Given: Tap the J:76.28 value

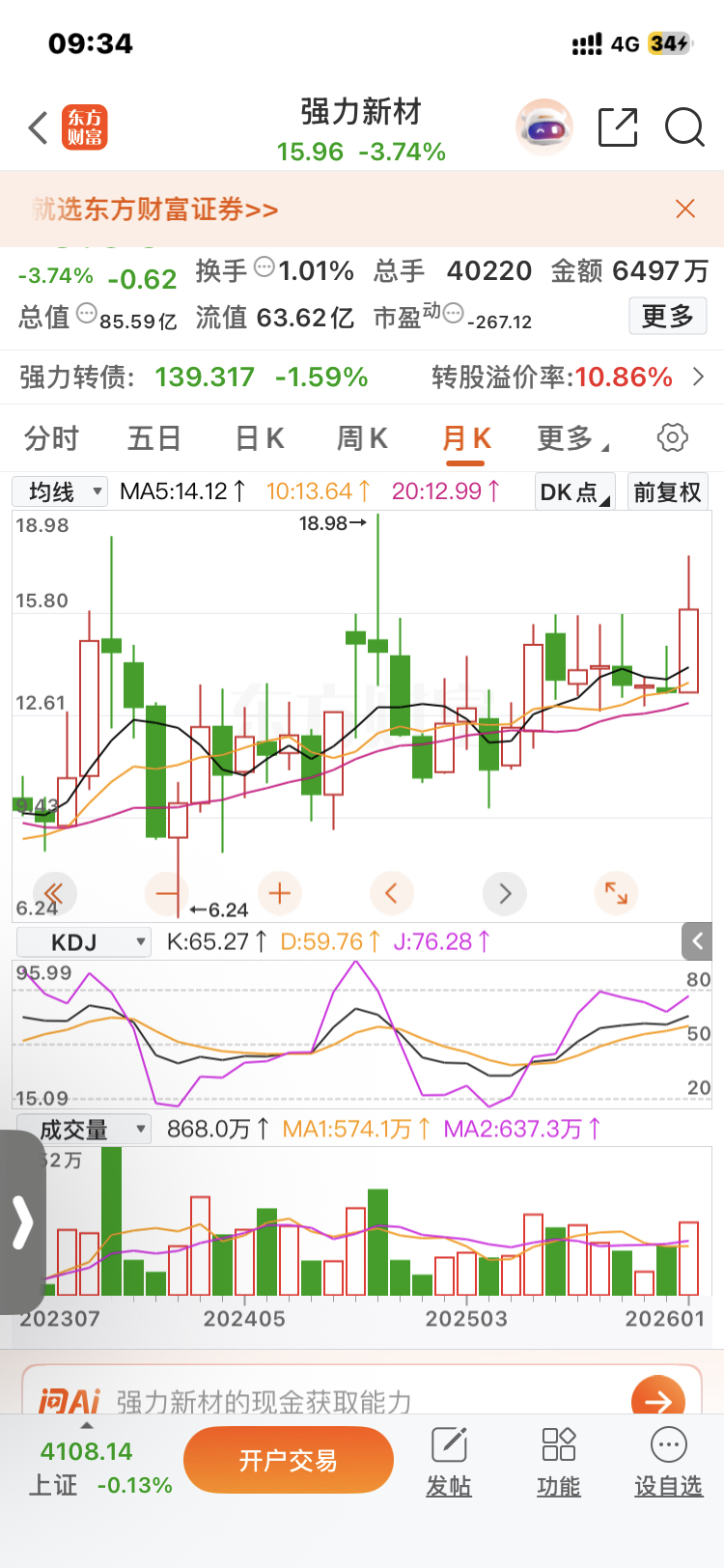Looking at the screenshot, I should (442, 941).
